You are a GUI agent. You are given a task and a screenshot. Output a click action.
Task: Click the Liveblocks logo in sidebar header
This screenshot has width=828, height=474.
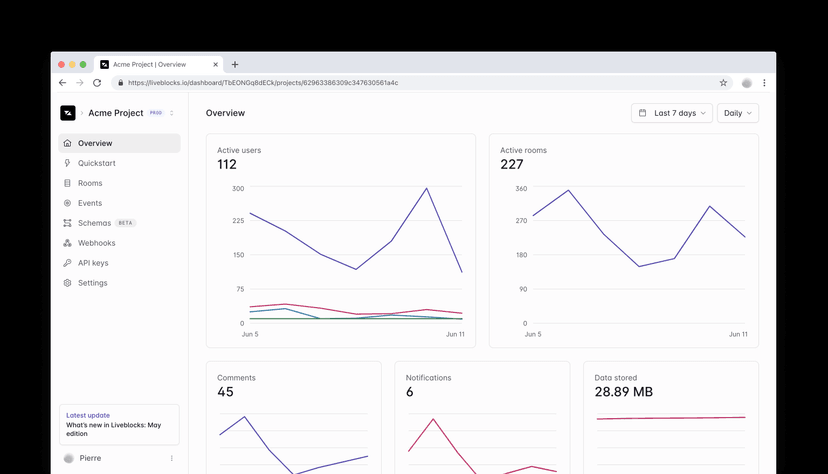pyautogui.click(x=68, y=113)
